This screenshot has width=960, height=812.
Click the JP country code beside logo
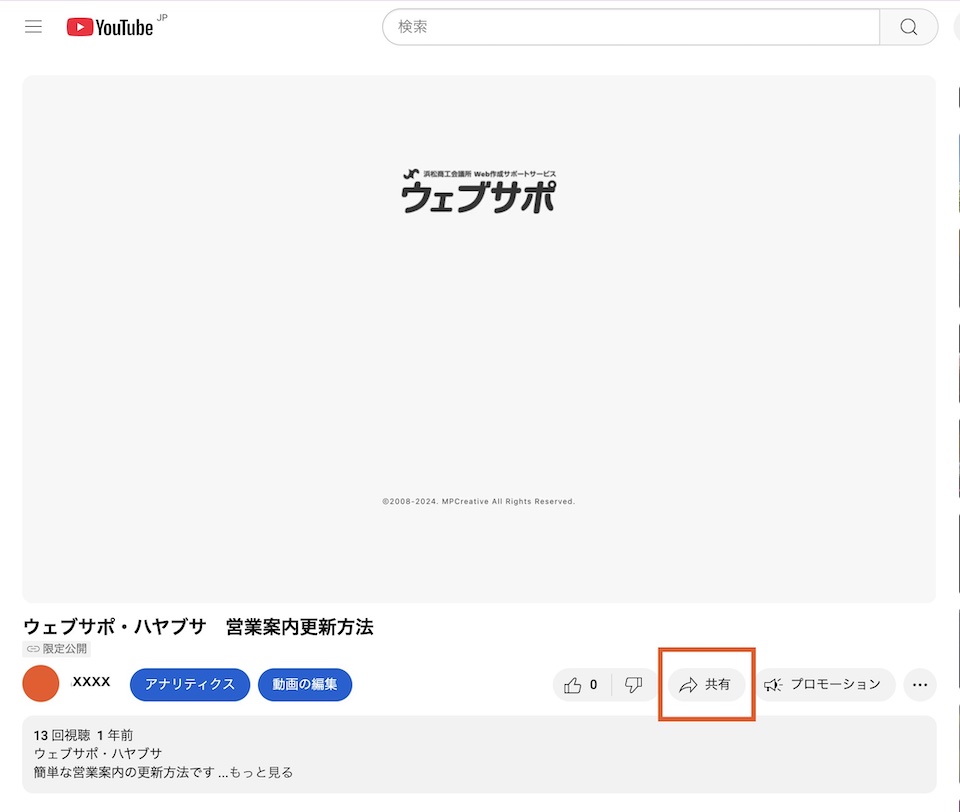pos(163,18)
